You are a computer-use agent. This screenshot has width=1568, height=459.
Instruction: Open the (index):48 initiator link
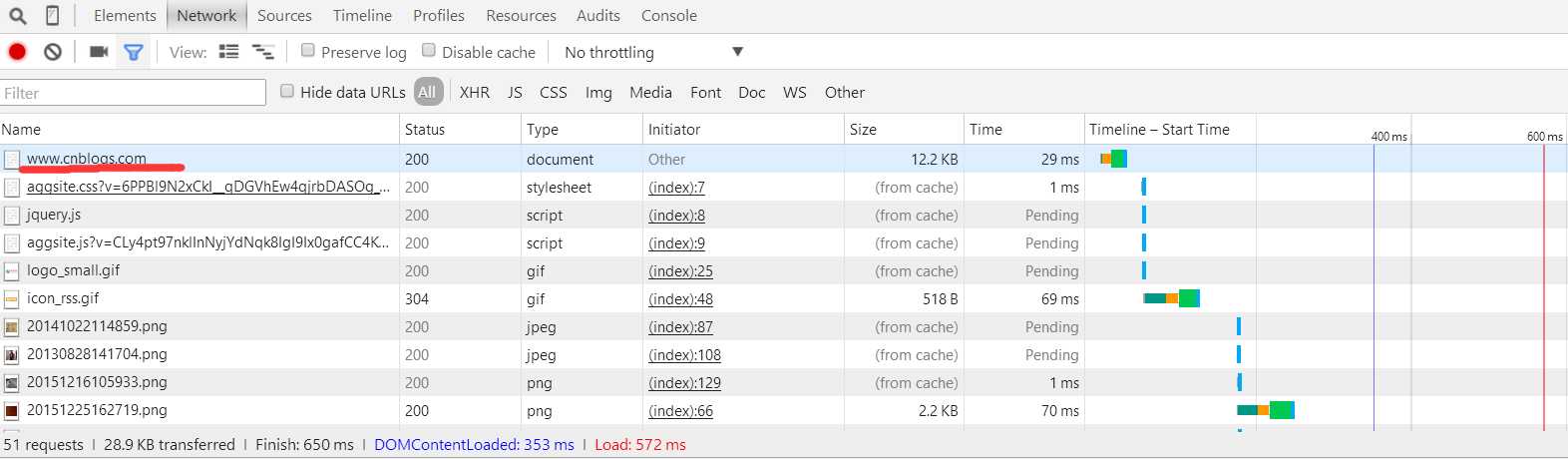680,299
